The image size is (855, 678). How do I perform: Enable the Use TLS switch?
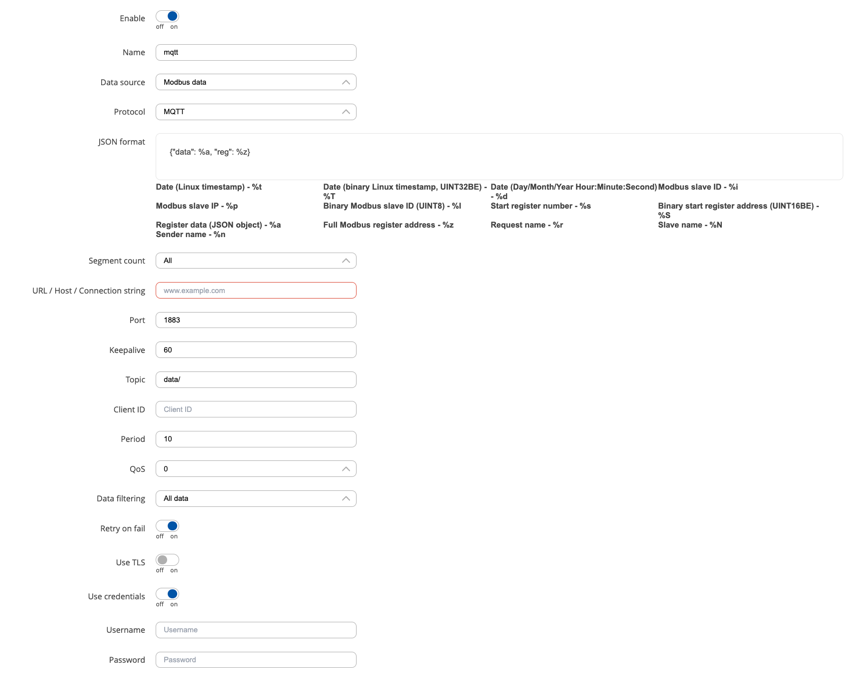pyautogui.click(x=167, y=560)
